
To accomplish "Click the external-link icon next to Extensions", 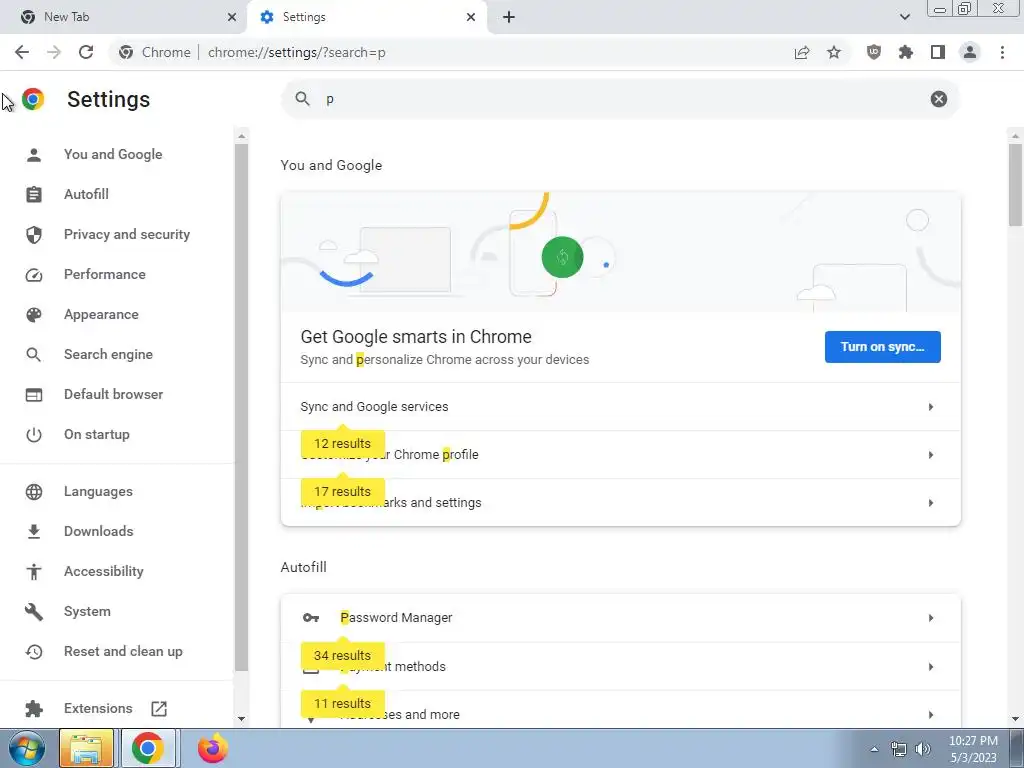I will point(159,709).
